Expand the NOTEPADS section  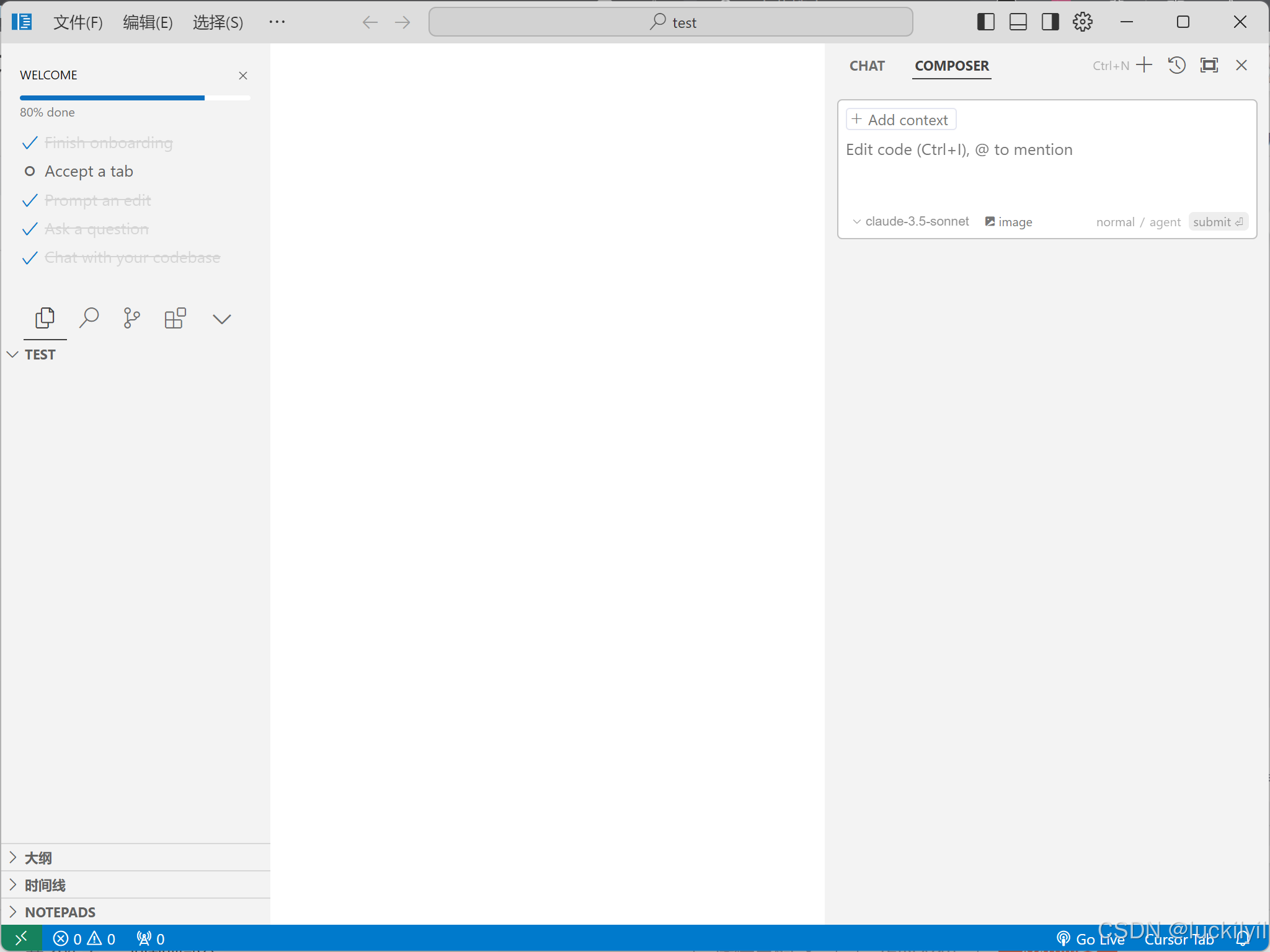tap(60, 912)
